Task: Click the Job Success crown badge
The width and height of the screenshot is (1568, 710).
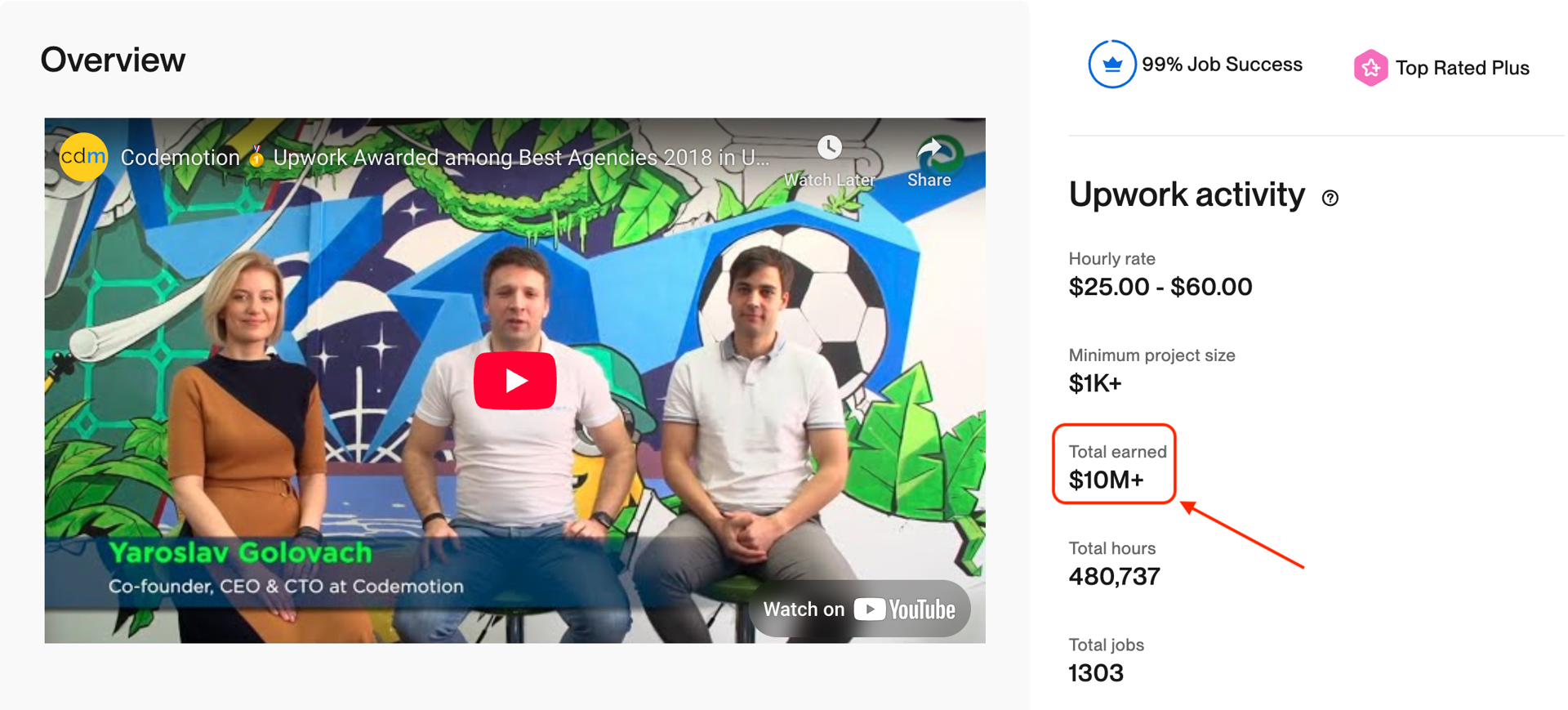Action: point(1111,64)
